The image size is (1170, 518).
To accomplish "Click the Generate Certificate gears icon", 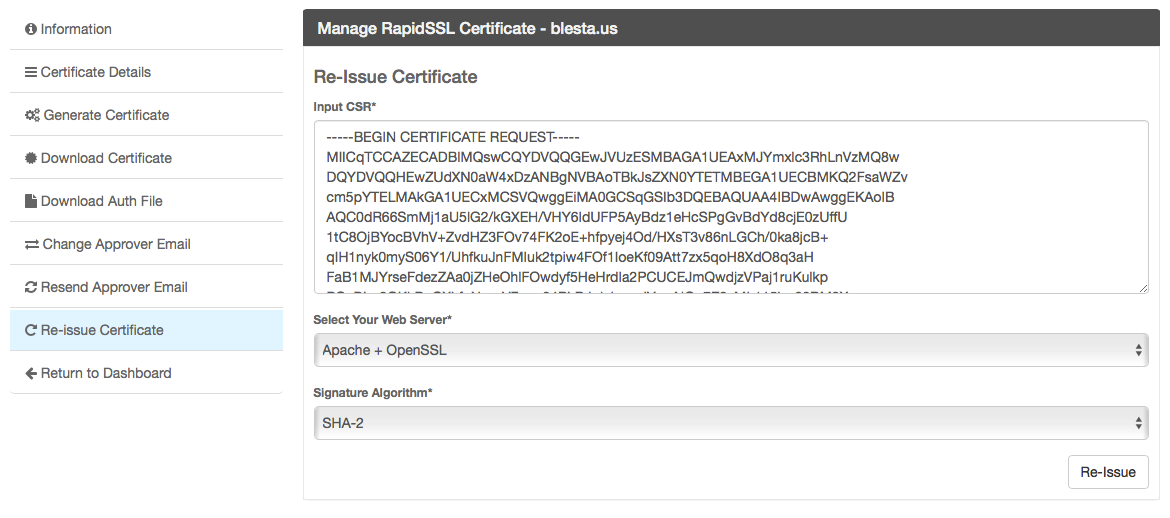I will pos(32,116).
